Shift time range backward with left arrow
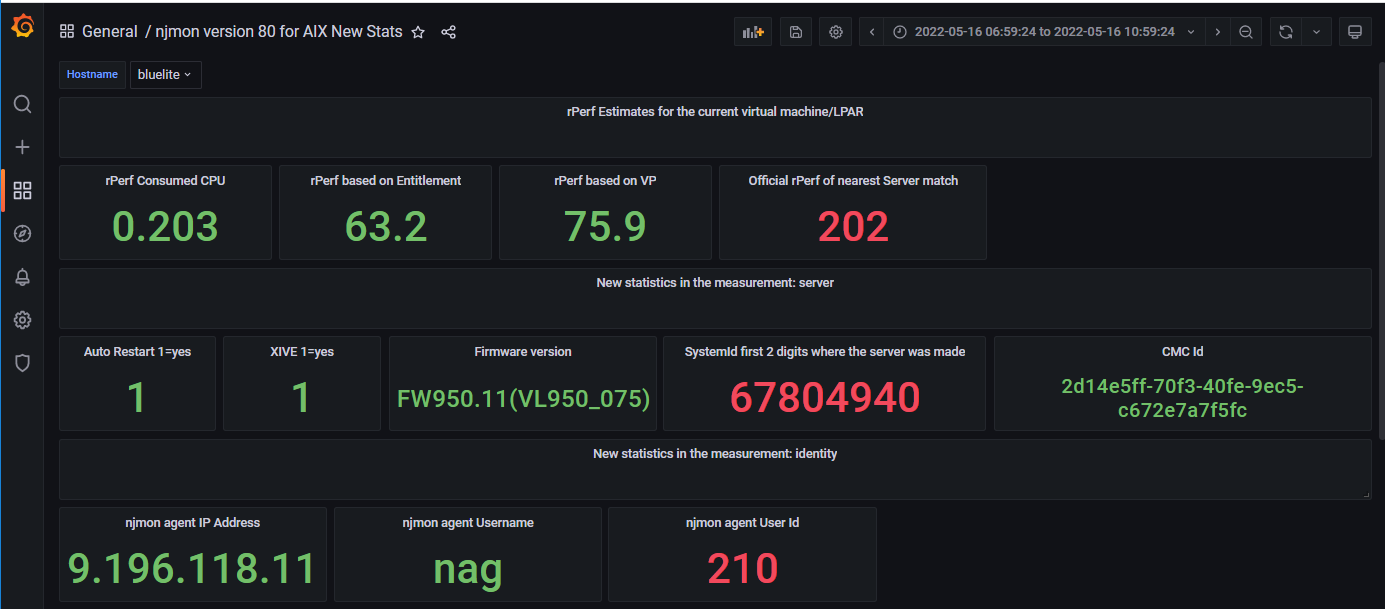The image size is (1385, 609). 872,32
